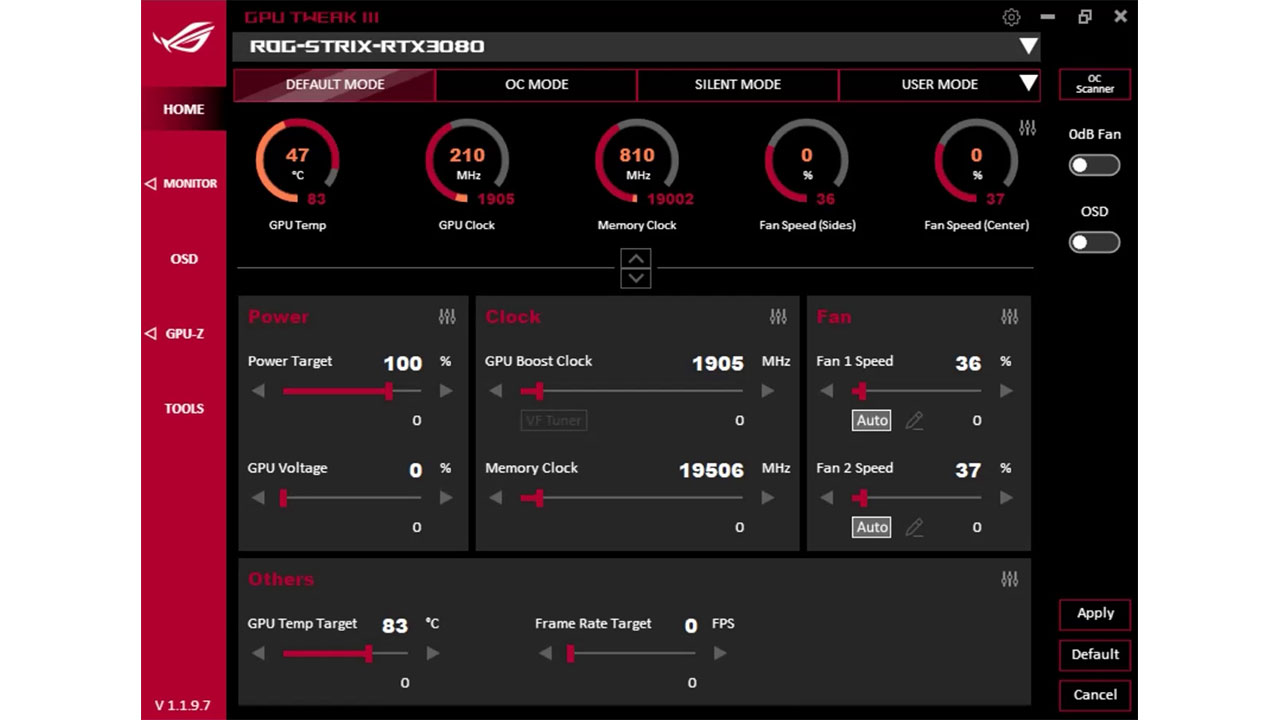The width and height of the screenshot is (1280, 720).
Task: Edit Fan 2 Speed curve with pencil icon
Action: [914, 527]
